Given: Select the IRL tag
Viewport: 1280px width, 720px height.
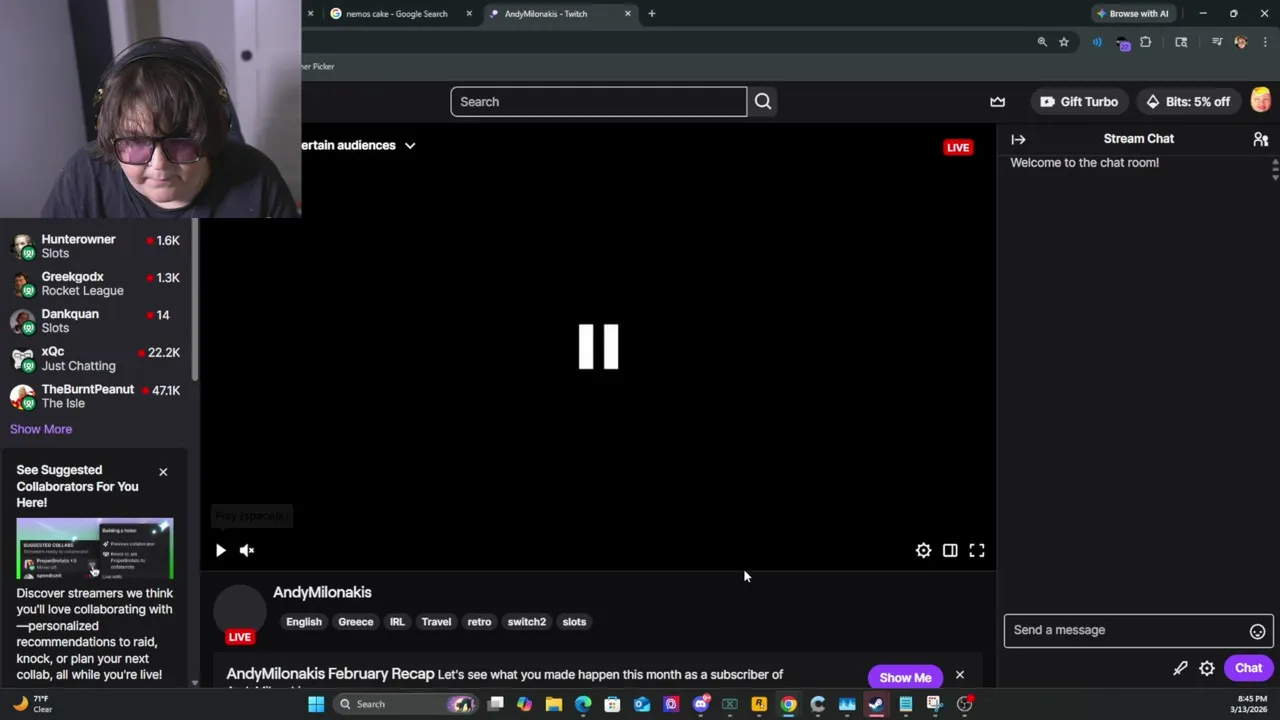Looking at the screenshot, I should point(397,622).
